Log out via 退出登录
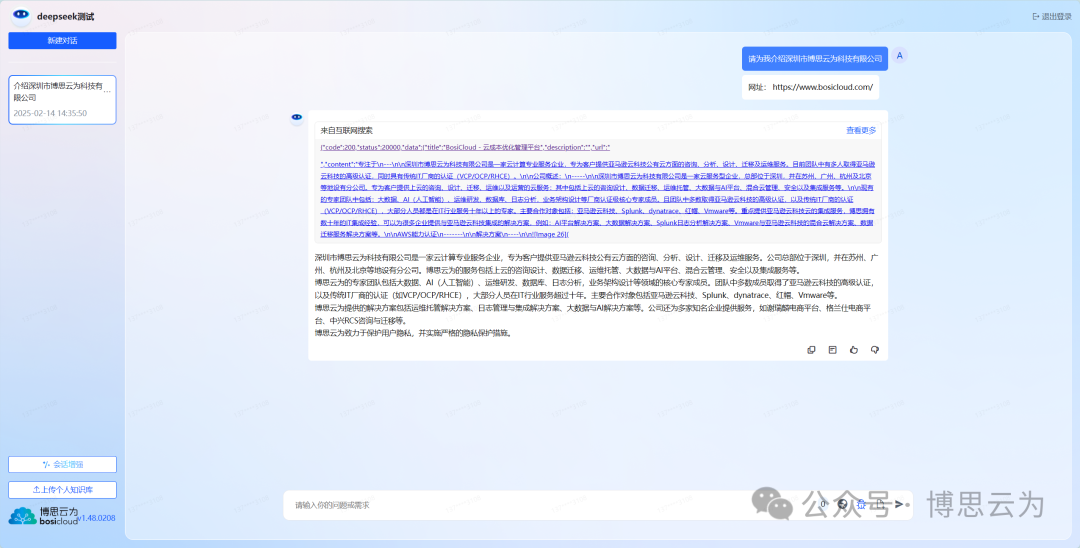 click(x=1052, y=17)
